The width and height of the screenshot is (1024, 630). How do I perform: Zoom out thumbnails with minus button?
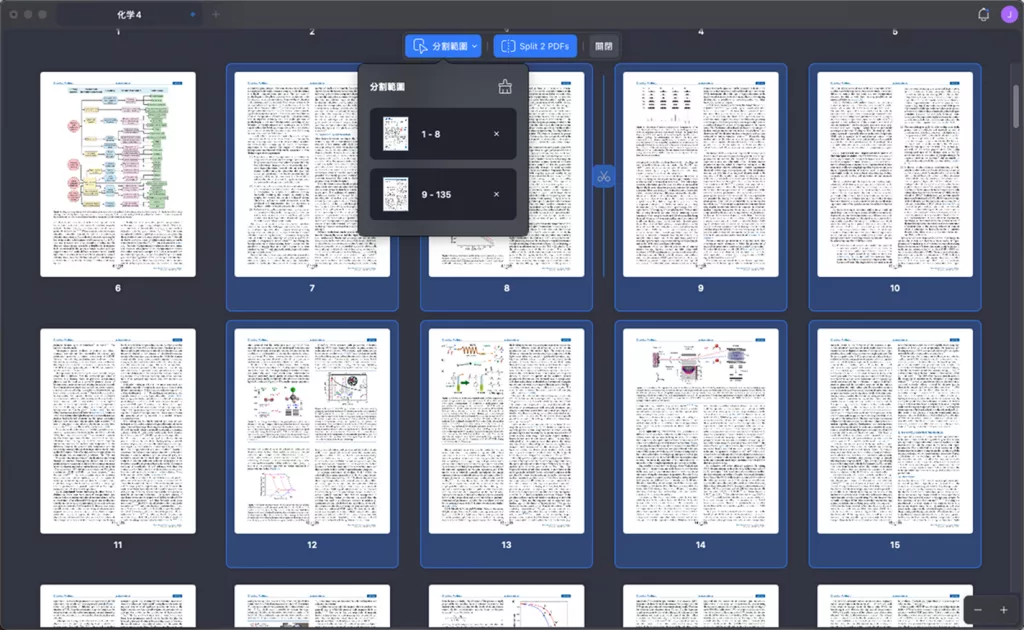tap(978, 610)
